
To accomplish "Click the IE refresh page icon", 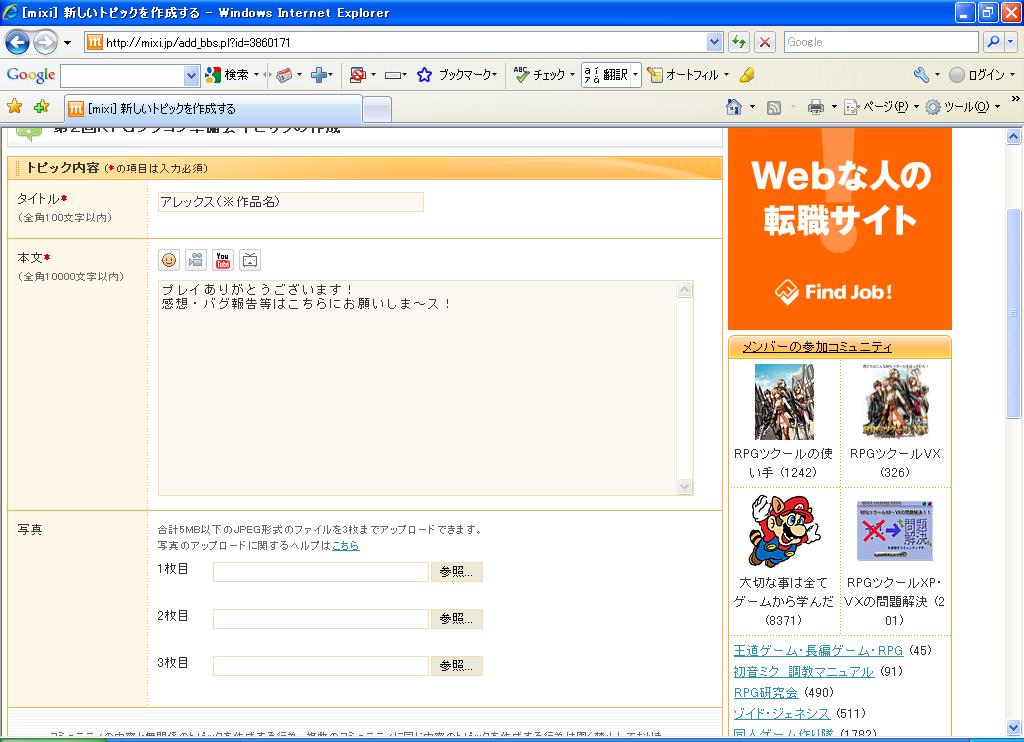I will tap(739, 42).
